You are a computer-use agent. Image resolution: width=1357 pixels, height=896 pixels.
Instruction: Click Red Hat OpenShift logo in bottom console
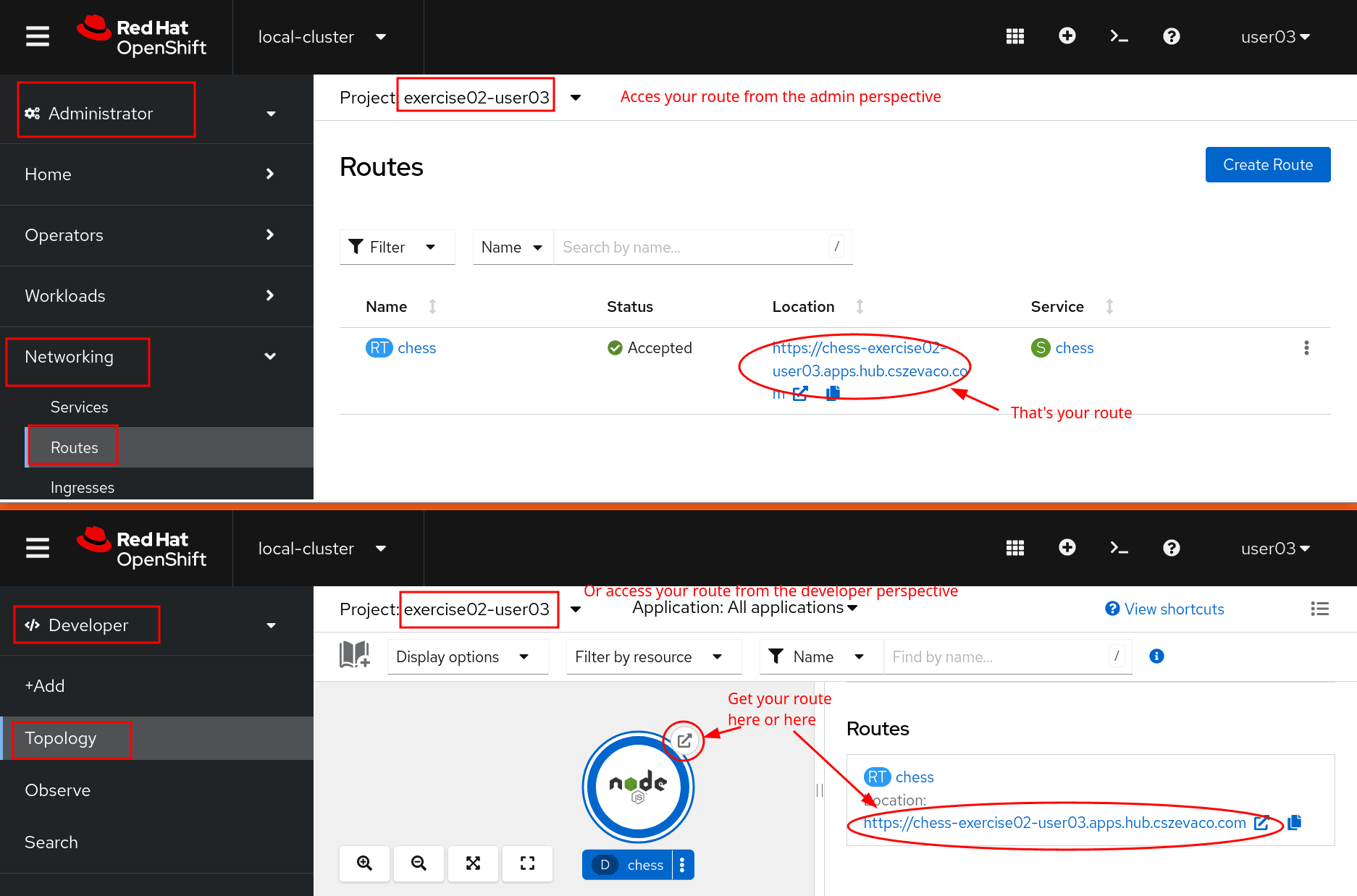coord(142,548)
